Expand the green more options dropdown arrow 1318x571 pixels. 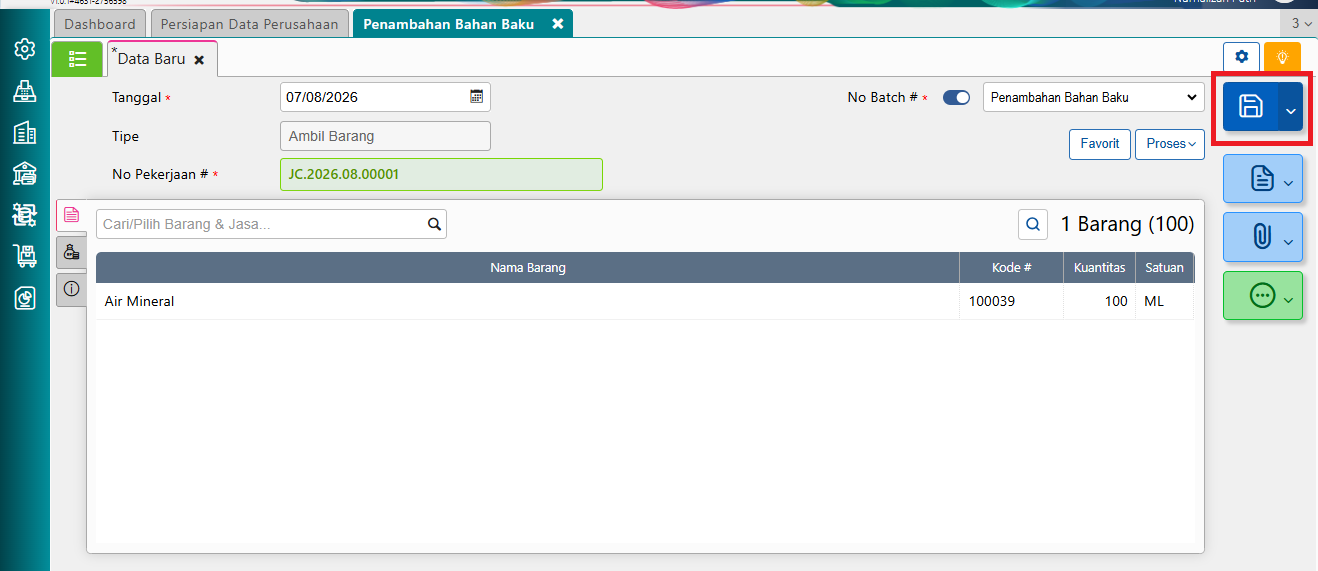coord(1290,299)
